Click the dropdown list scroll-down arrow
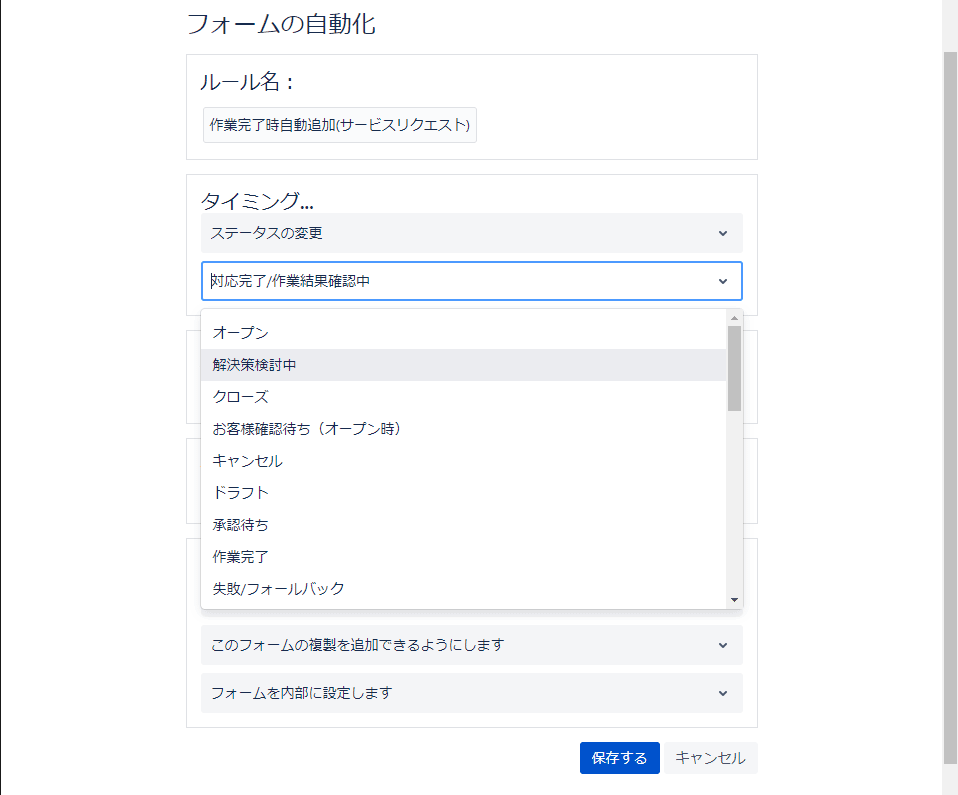The height and width of the screenshot is (795, 958). click(734, 600)
